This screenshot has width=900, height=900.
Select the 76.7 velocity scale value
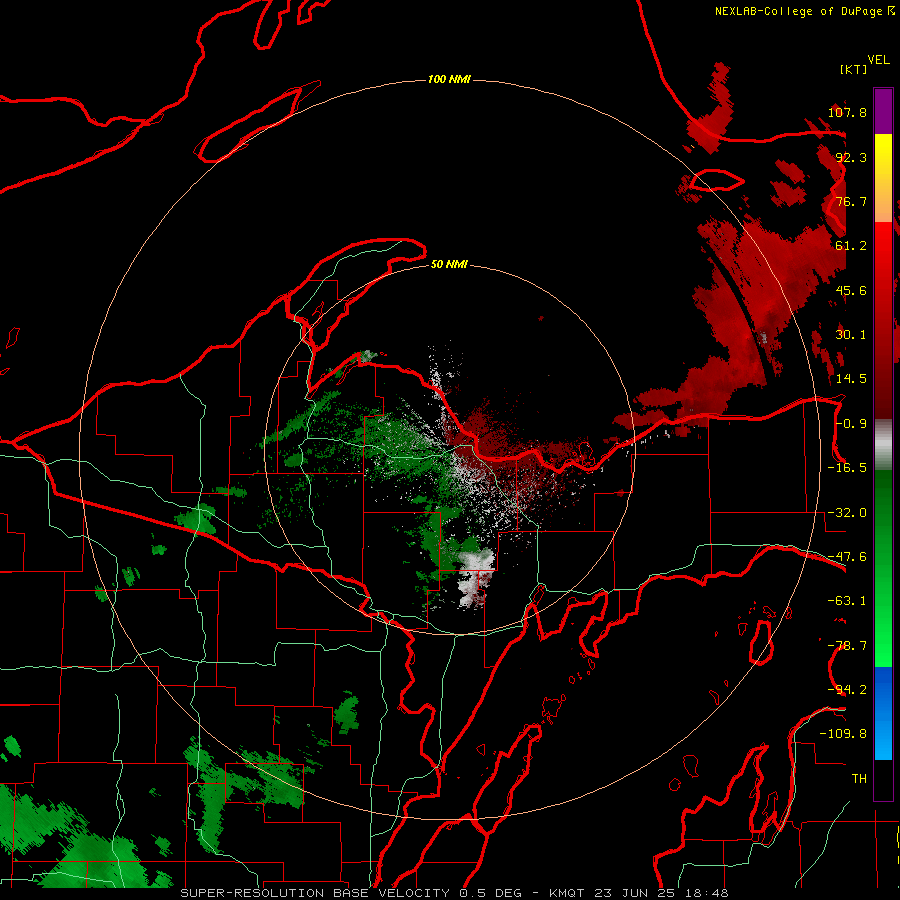pyautogui.click(x=851, y=201)
